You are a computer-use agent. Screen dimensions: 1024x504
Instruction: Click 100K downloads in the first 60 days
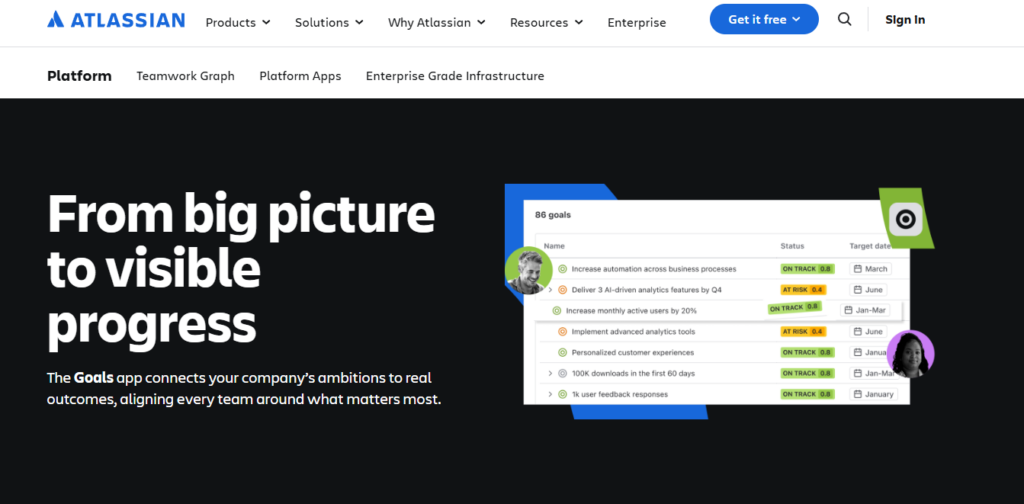click(633, 373)
